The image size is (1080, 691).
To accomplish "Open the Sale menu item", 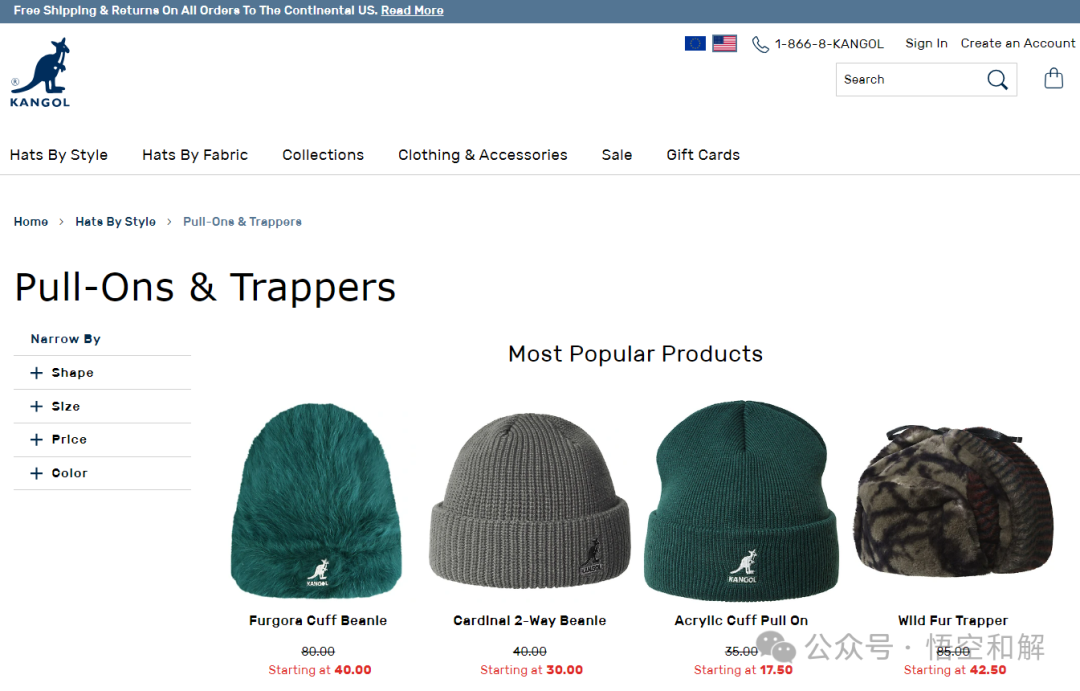I will (x=616, y=155).
